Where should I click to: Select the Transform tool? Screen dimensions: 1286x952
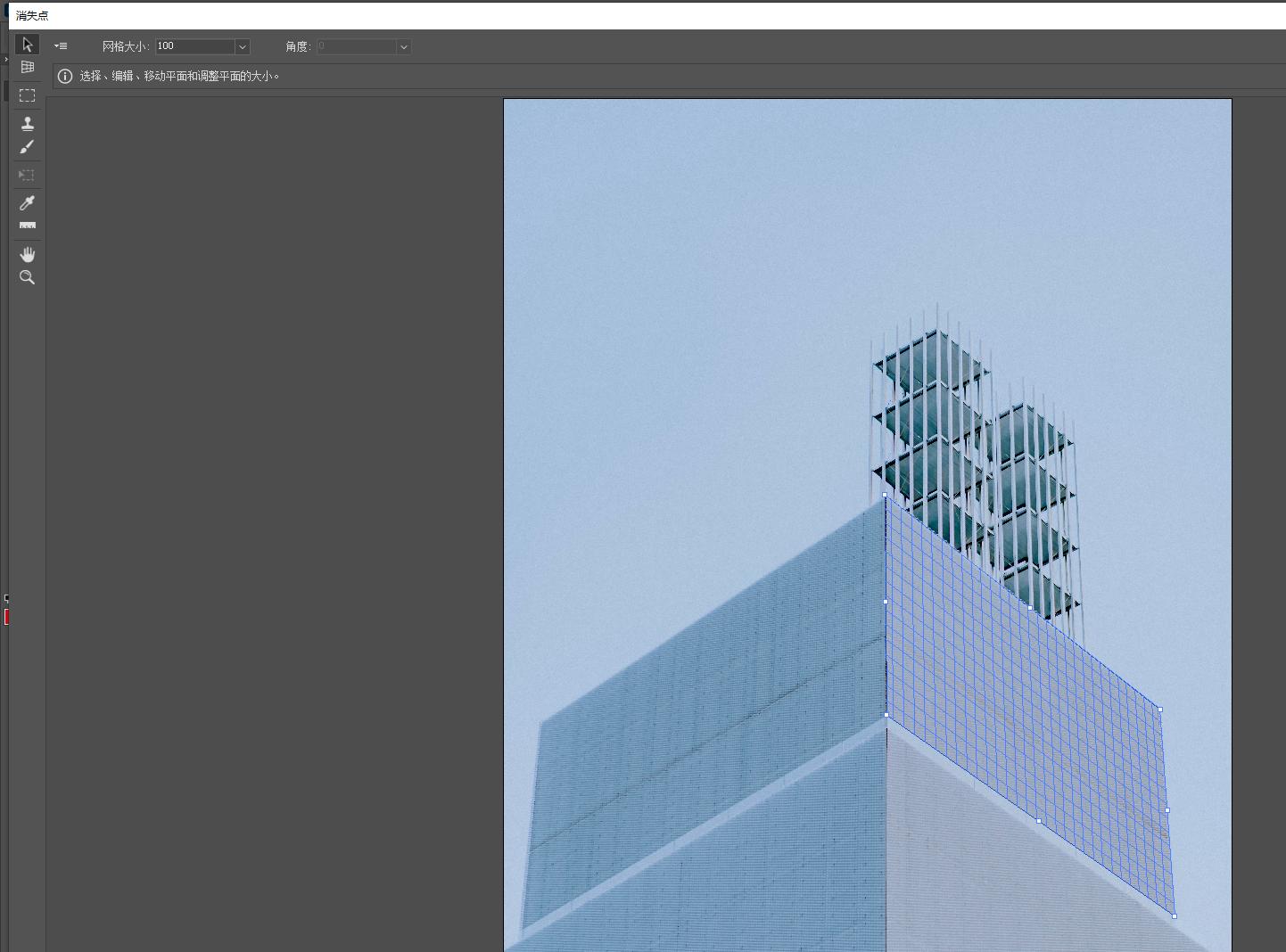point(27,176)
